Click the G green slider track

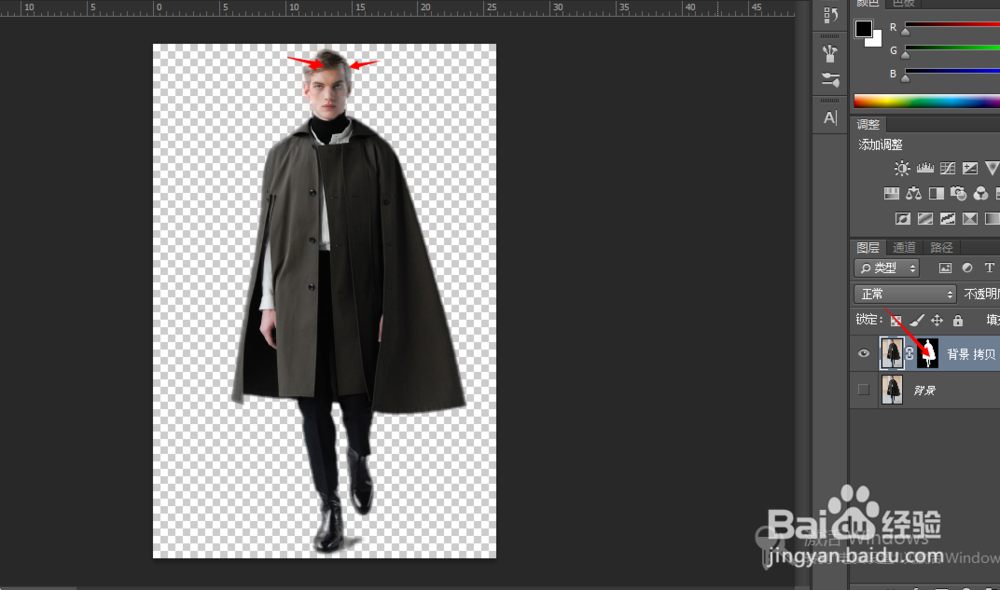tap(952, 48)
